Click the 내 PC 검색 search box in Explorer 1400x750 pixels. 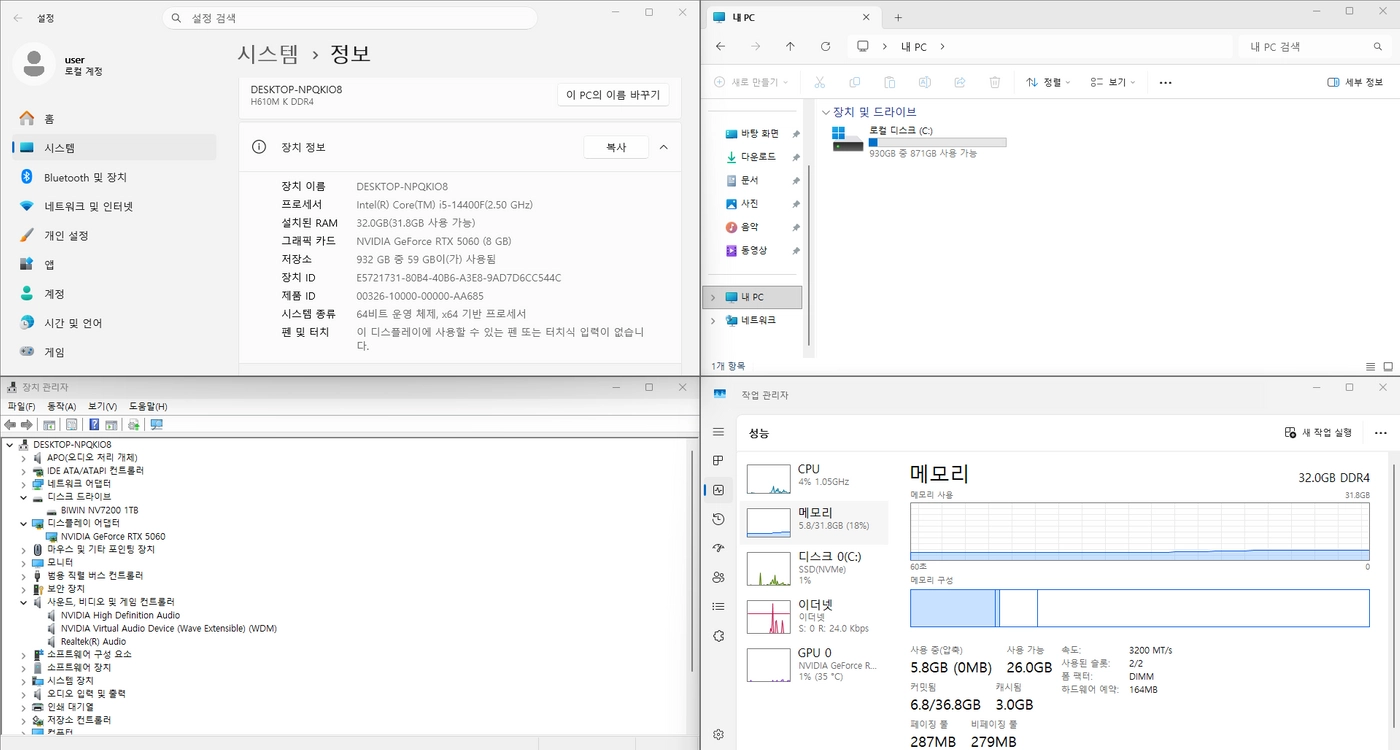click(1313, 47)
